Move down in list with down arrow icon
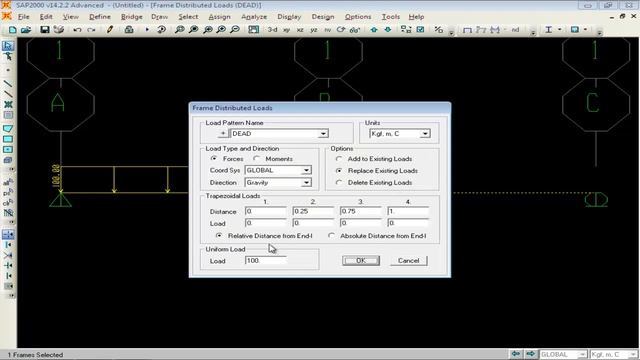Screen dimensions: 640x360 [x=388, y=30]
